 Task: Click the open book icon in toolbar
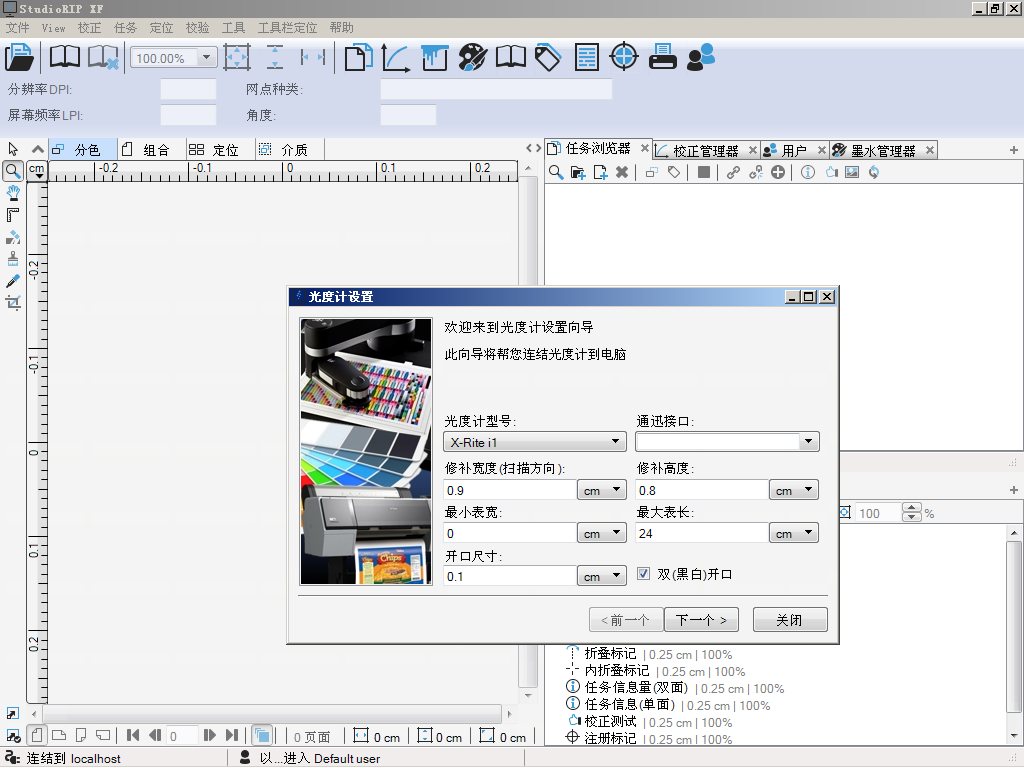click(65, 57)
